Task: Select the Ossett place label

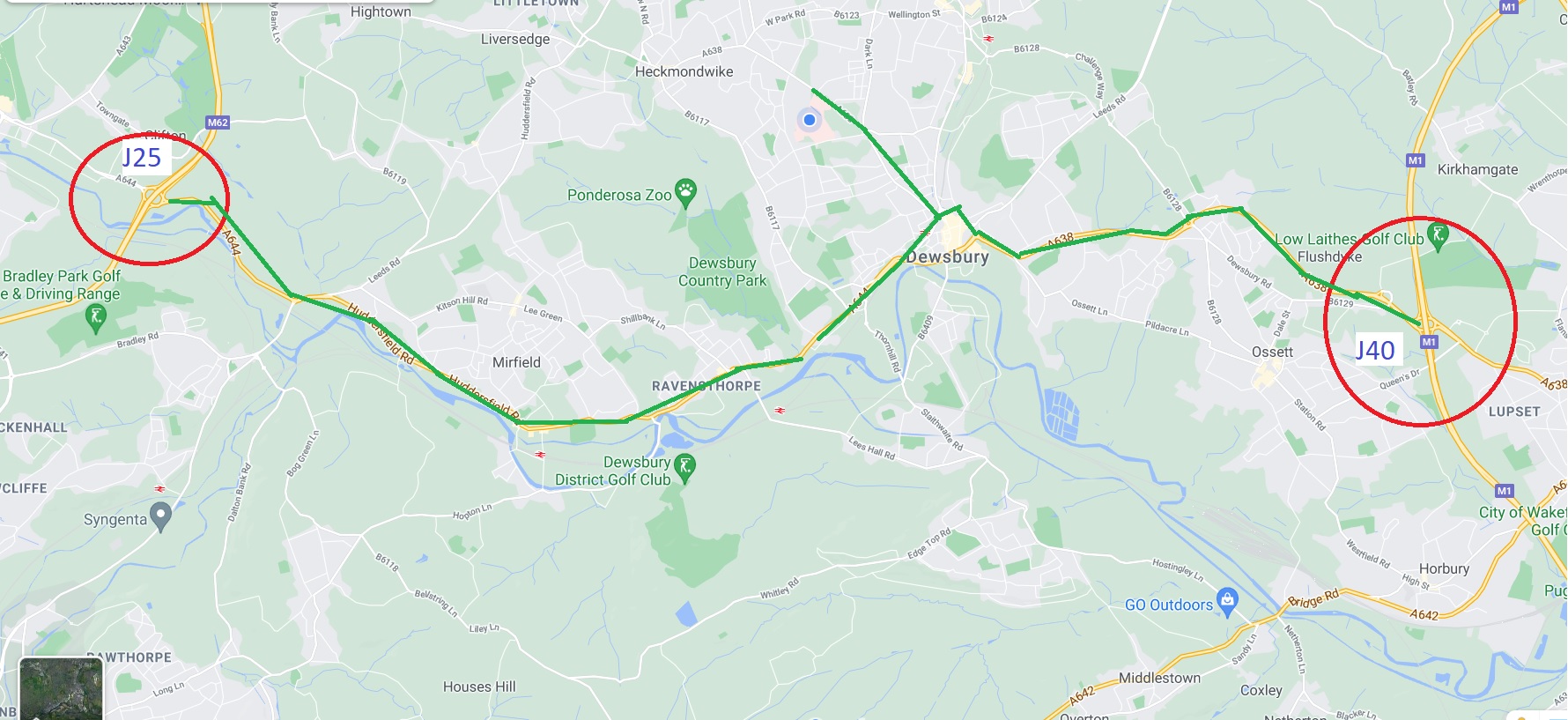Action: (1272, 352)
